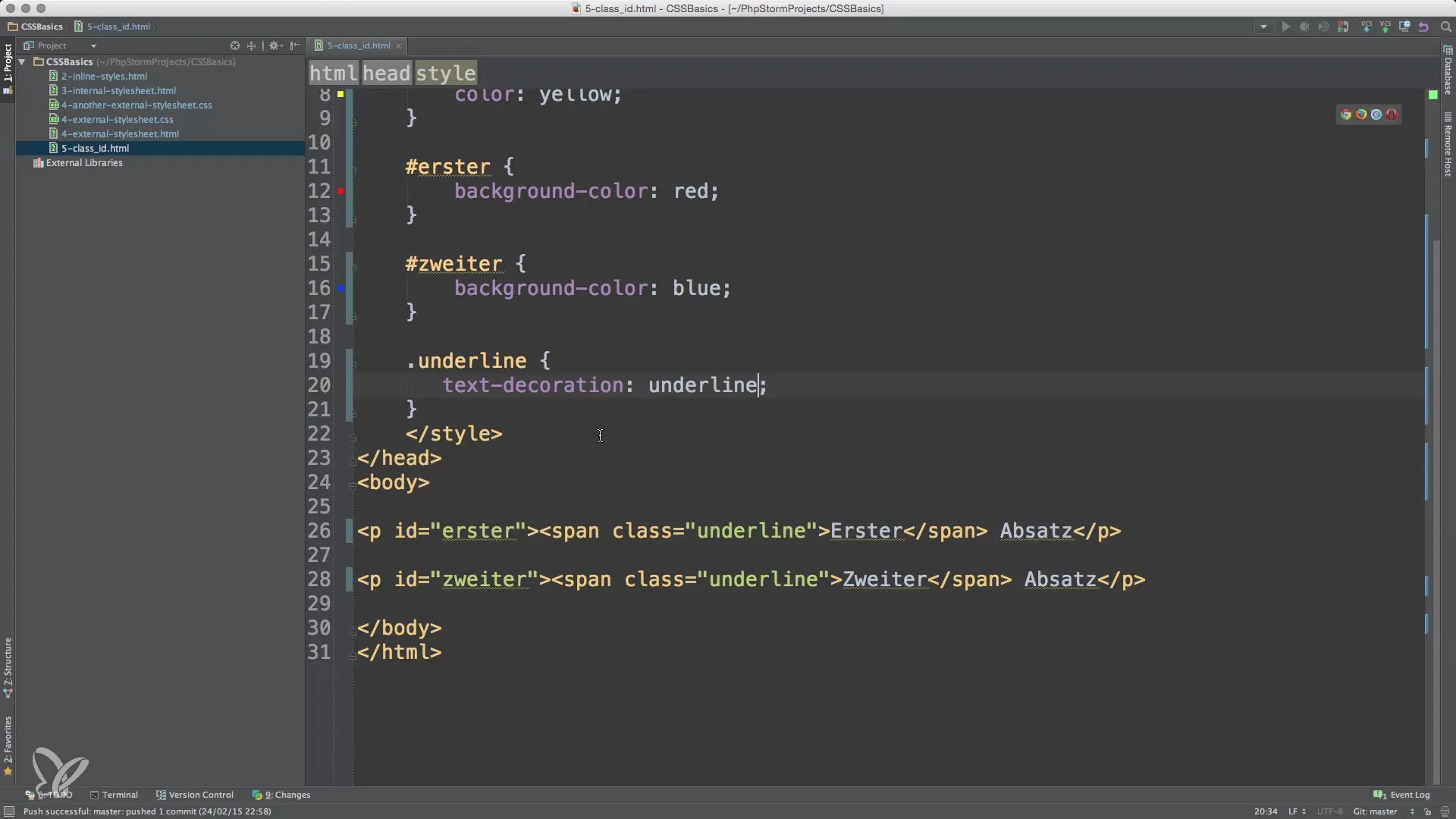Open preview in Firefox browser icon
This screenshot has height=819, width=1456.
[1361, 115]
